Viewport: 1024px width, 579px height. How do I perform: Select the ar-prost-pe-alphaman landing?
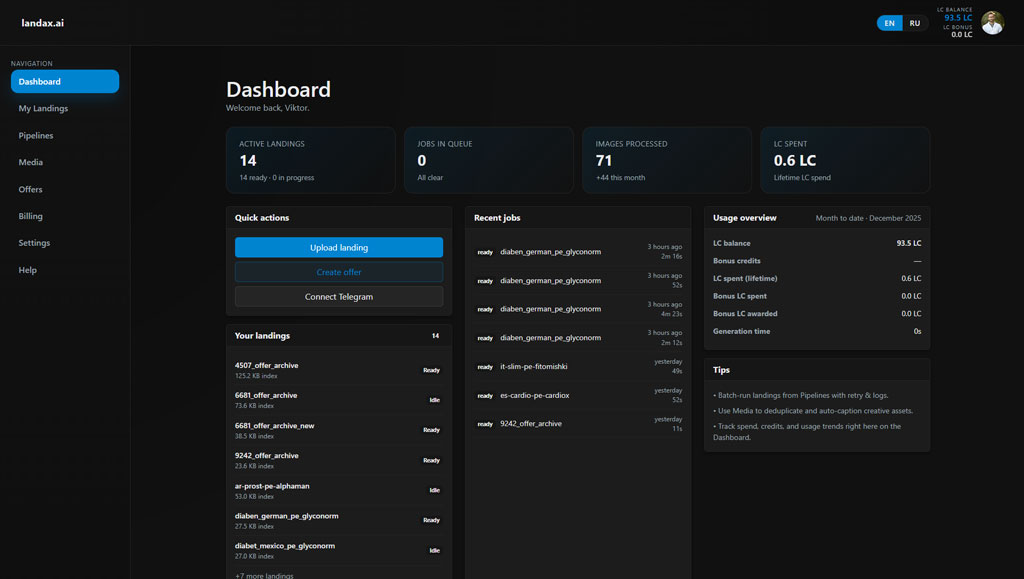(x=272, y=486)
